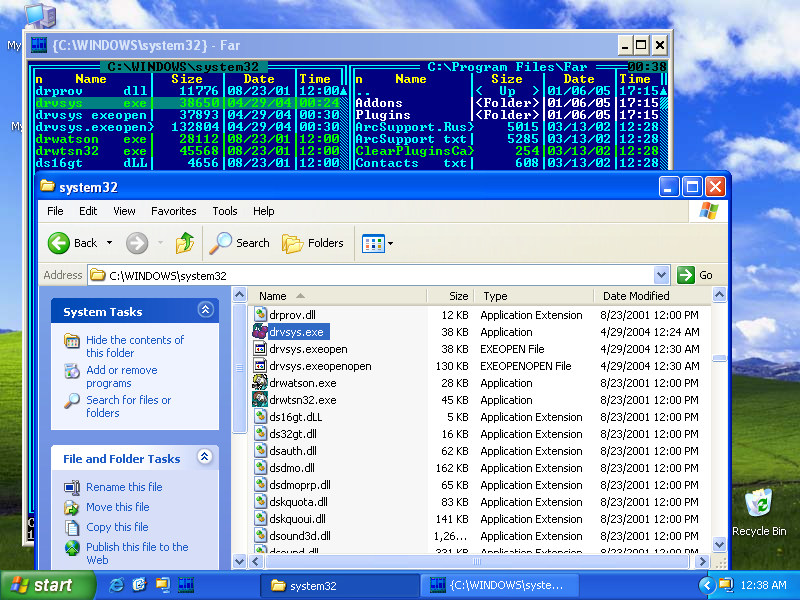Click the dsound3d.dll file icon
The image size is (800, 600).
coord(260,535)
